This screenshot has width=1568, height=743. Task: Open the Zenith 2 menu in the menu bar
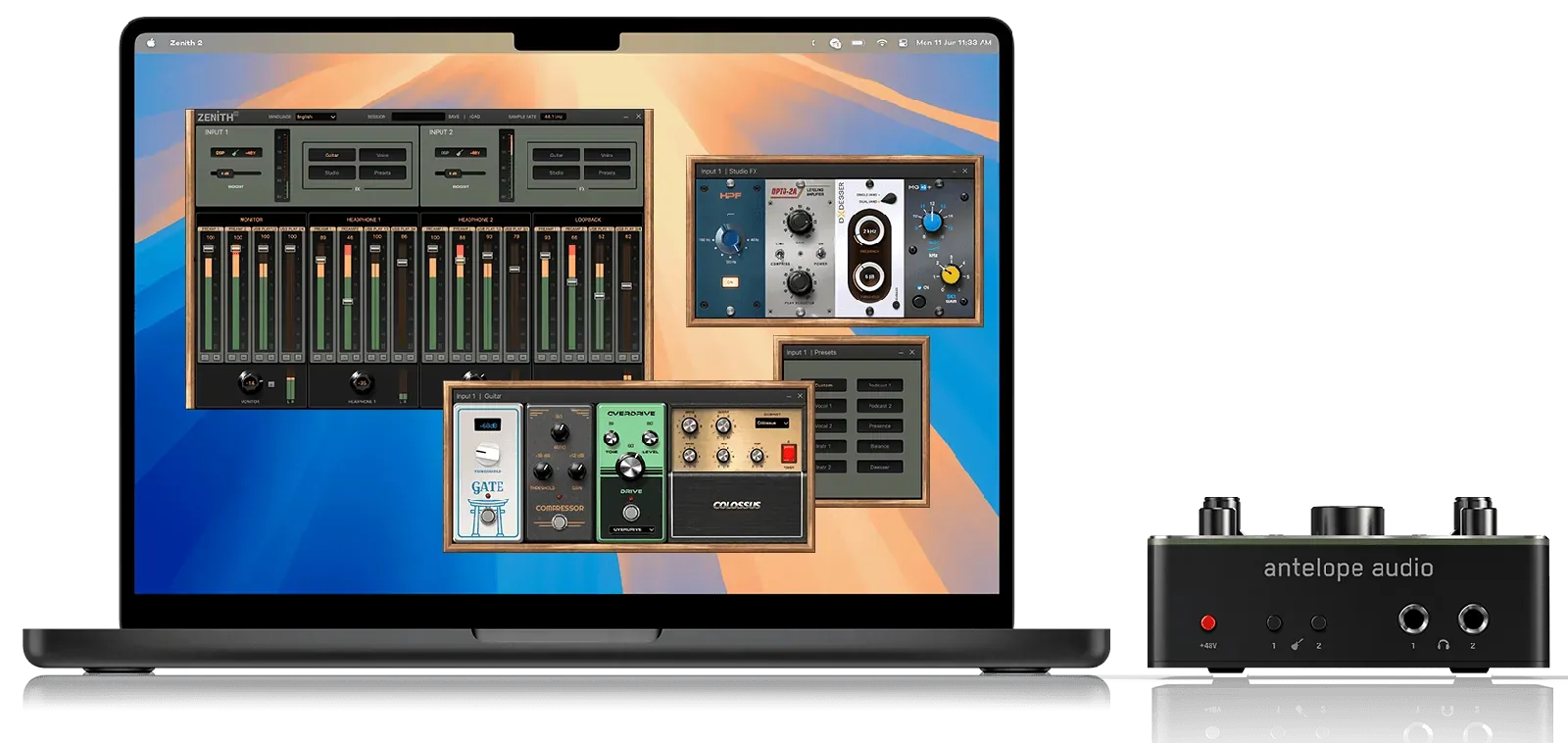tap(186, 43)
